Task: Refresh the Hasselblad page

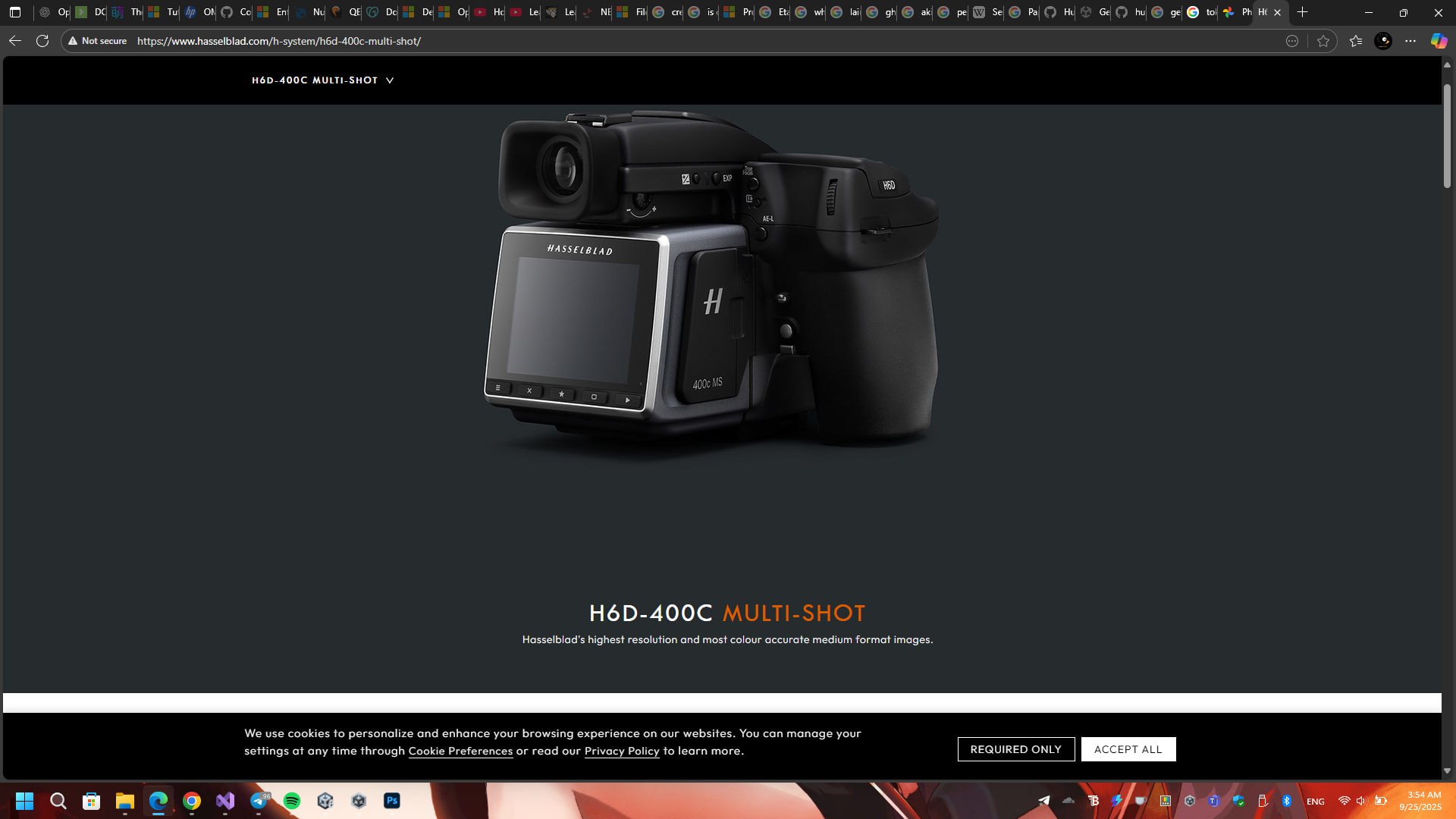Action: pyautogui.click(x=42, y=41)
